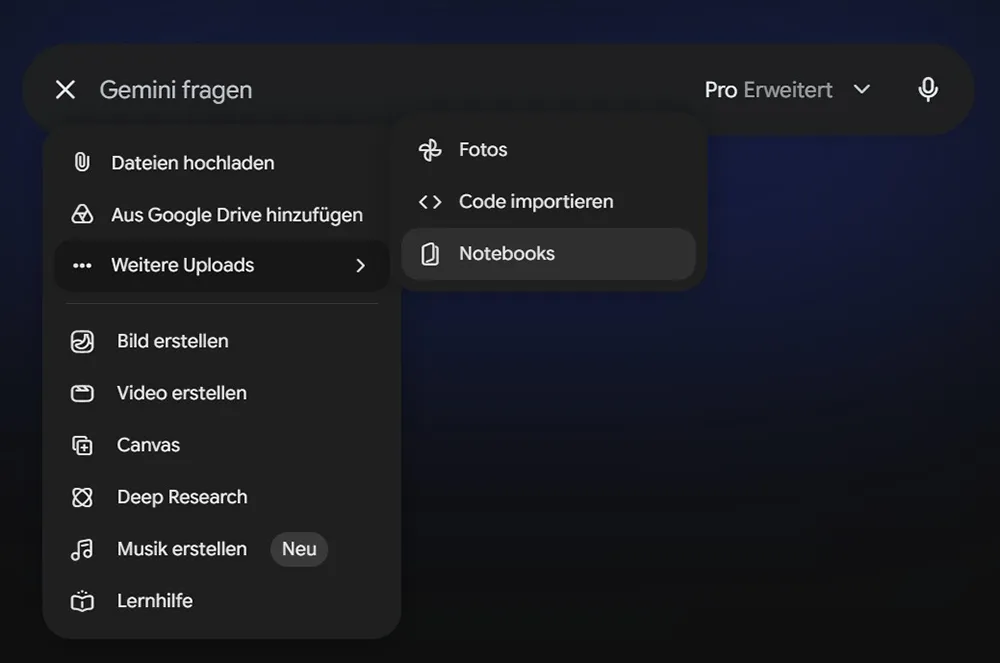Screen dimensions: 1000x663
Task: Click the Video erstellen clapperboard icon
Action: point(82,393)
